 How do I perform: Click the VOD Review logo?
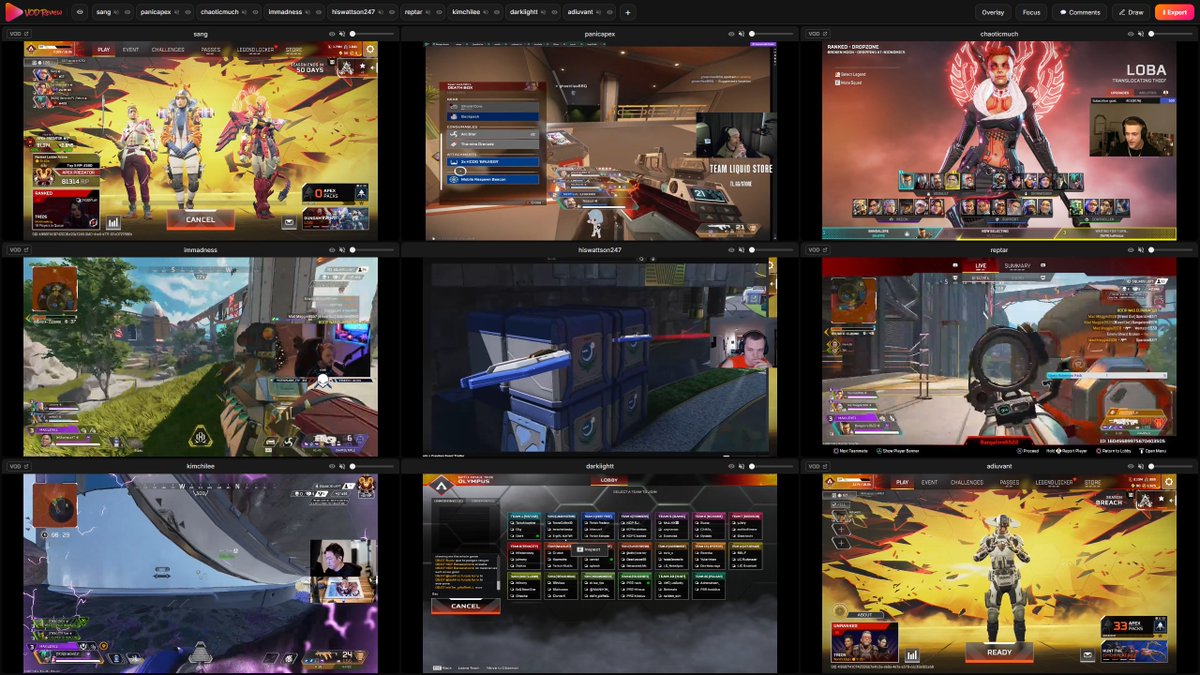coord(34,12)
